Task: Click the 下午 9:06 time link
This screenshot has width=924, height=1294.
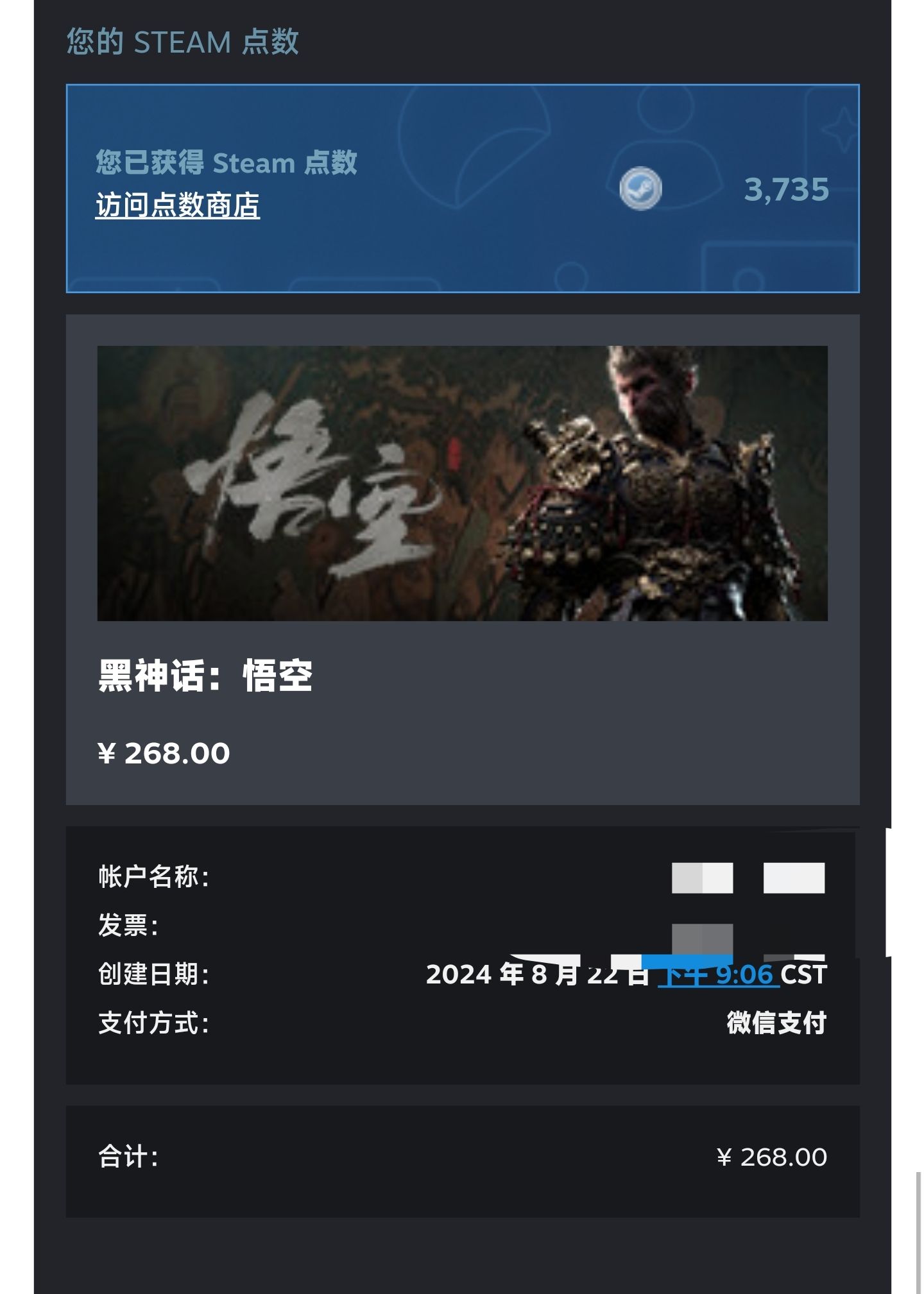Action: (x=719, y=975)
